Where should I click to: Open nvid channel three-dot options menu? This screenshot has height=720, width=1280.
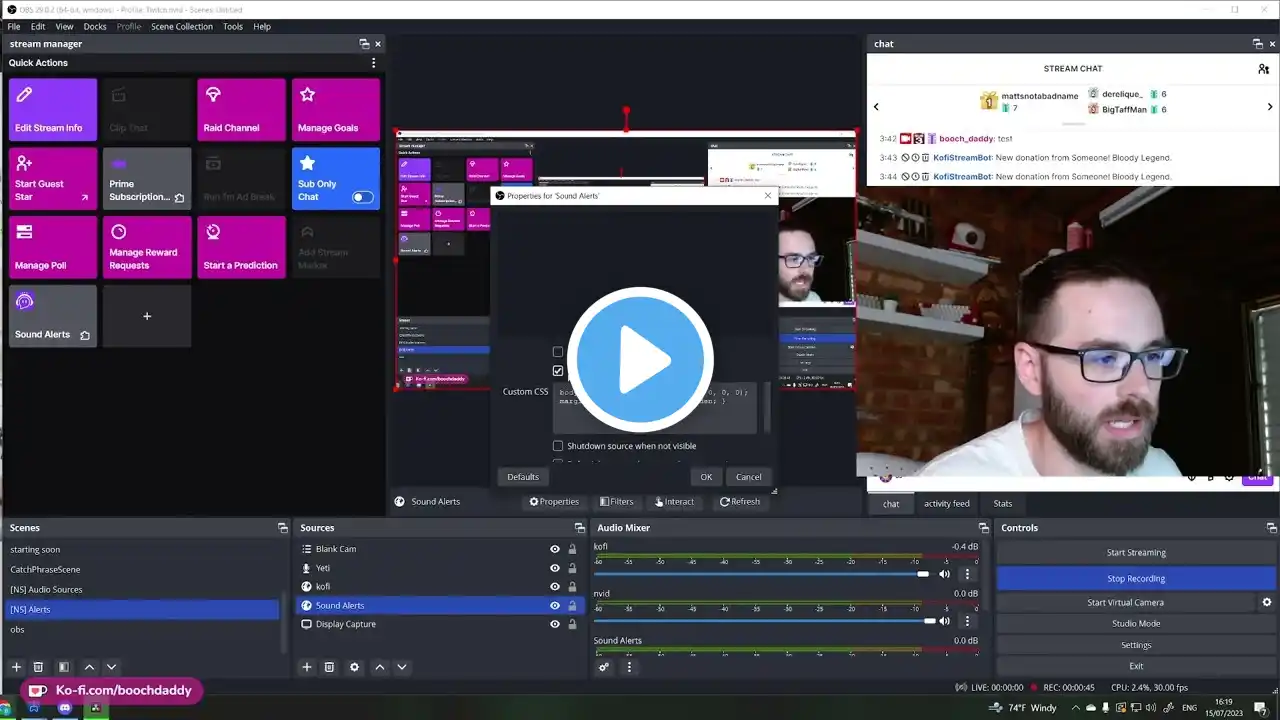tap(967, 621)
